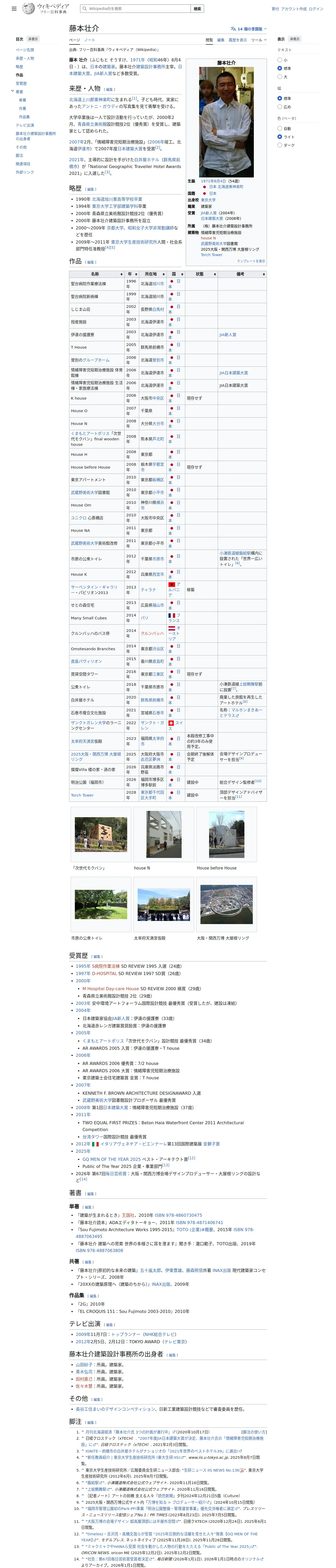336x1568 pixels.
Task: Click the Albania flag in the Serpentine Gallery row
Action: pos(172,584)
